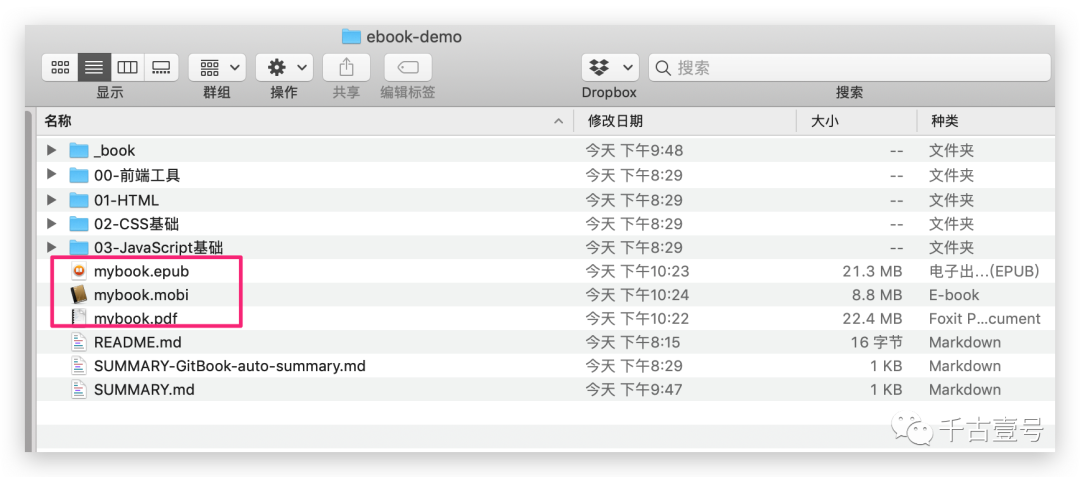The width and height of the screenshot is (1080, 477).
Task: Expand the 03-JavaScript基础 folder disclosure triangle
Action: coord(51,247)
